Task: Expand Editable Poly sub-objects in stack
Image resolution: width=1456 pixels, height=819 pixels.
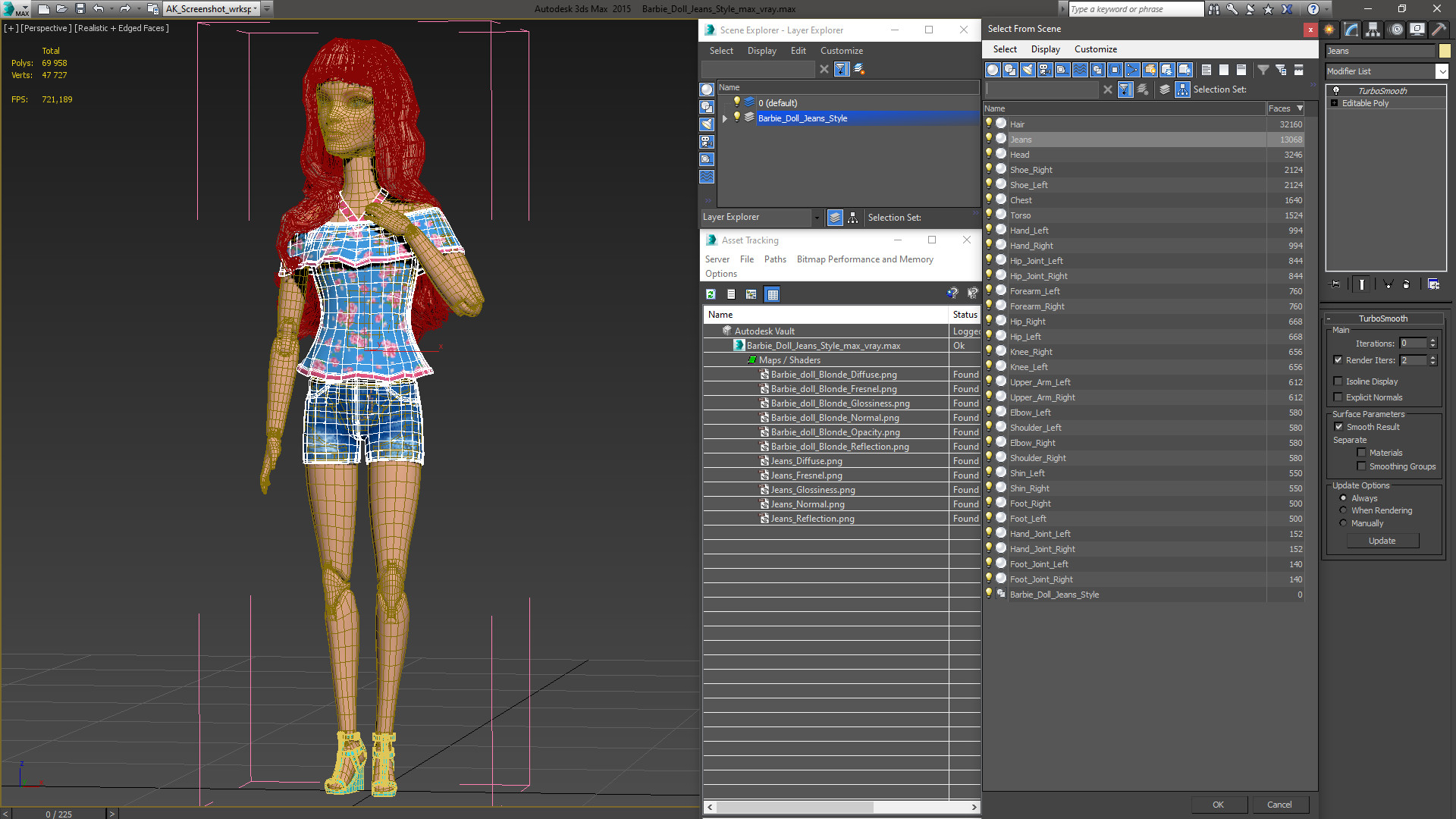Action: click(1335, 103)
